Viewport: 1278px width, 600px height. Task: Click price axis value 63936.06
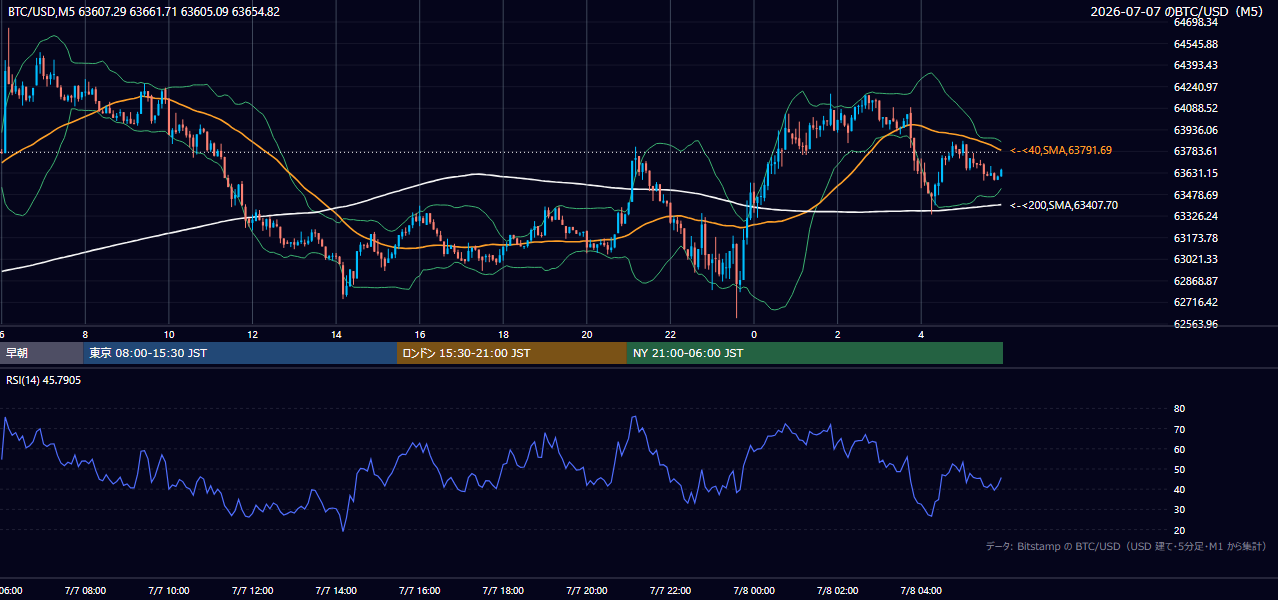(1196, 130)
